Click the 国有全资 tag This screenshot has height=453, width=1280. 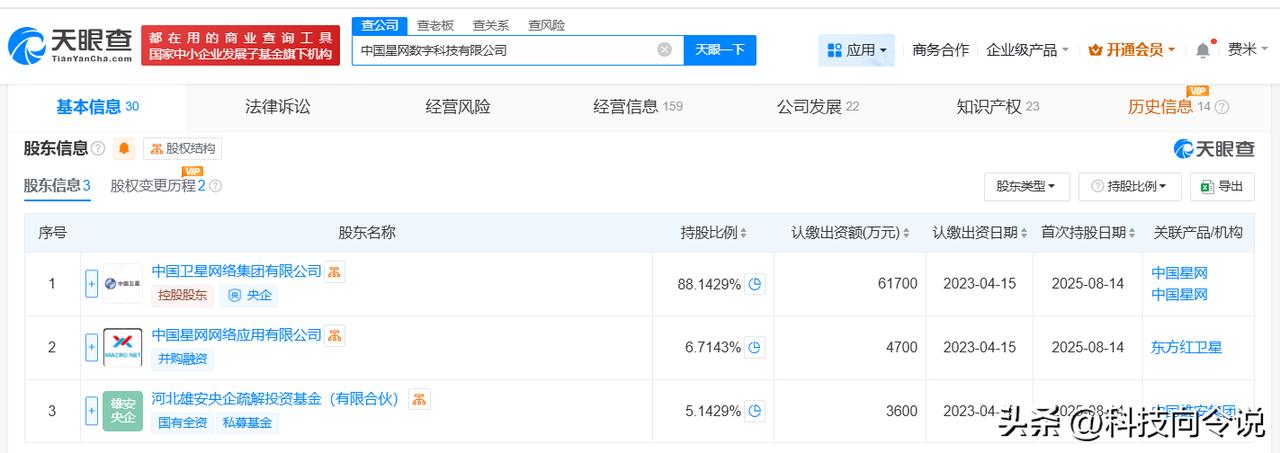(183, 423)
